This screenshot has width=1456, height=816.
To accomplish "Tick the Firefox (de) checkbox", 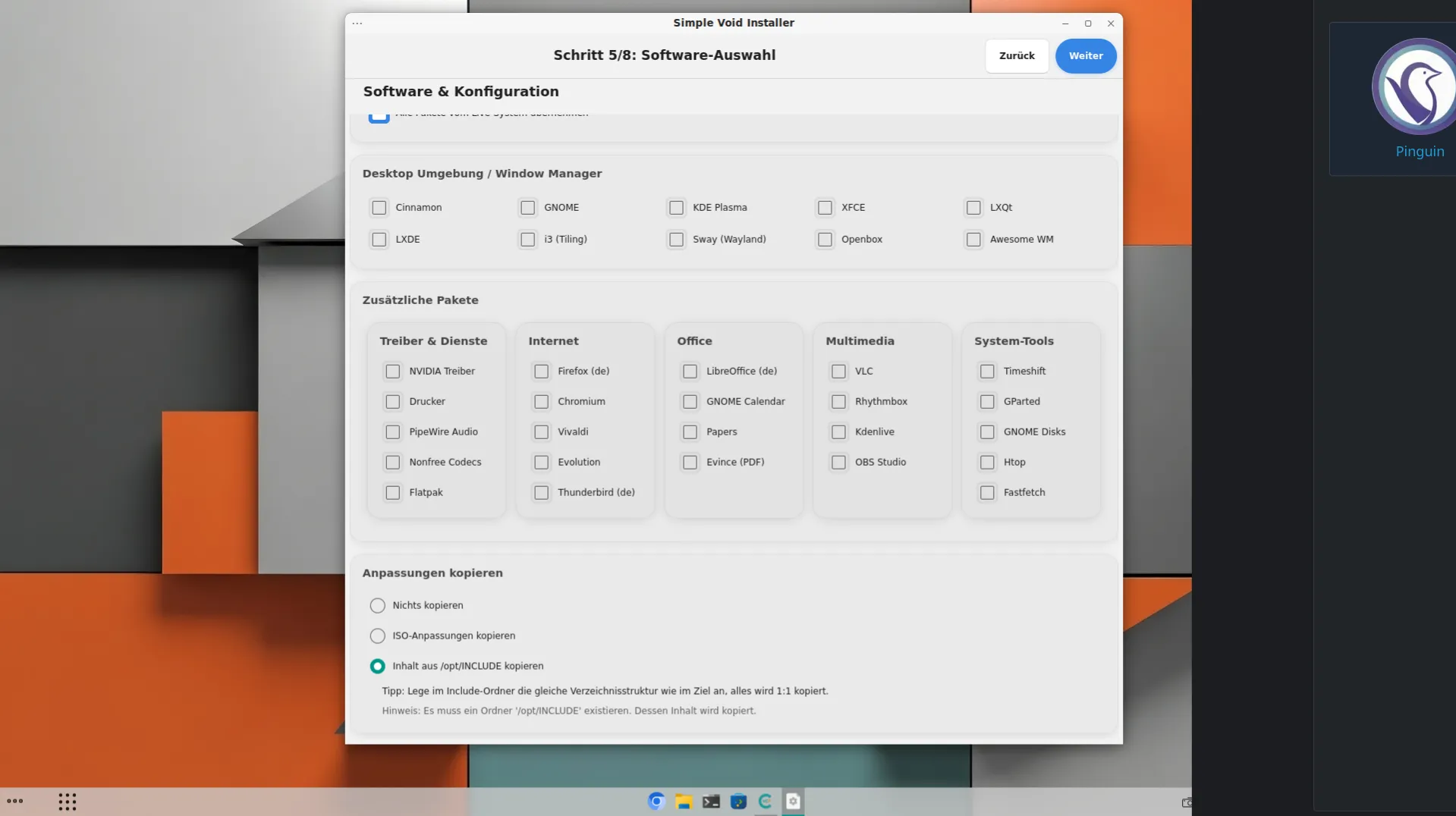I will 541,372.
